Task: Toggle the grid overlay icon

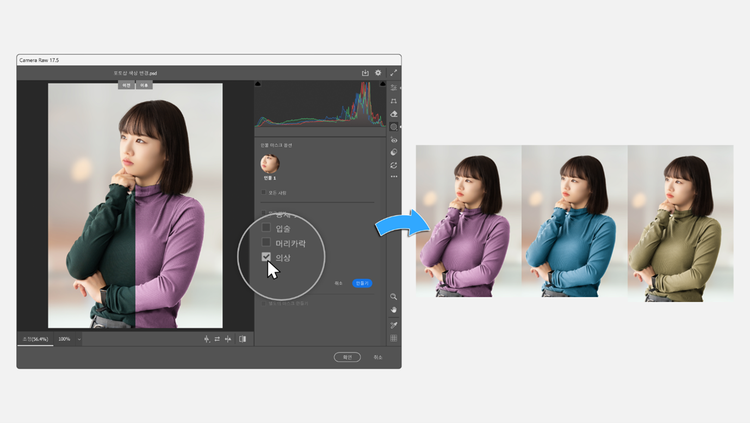Action: coord(393,338)
